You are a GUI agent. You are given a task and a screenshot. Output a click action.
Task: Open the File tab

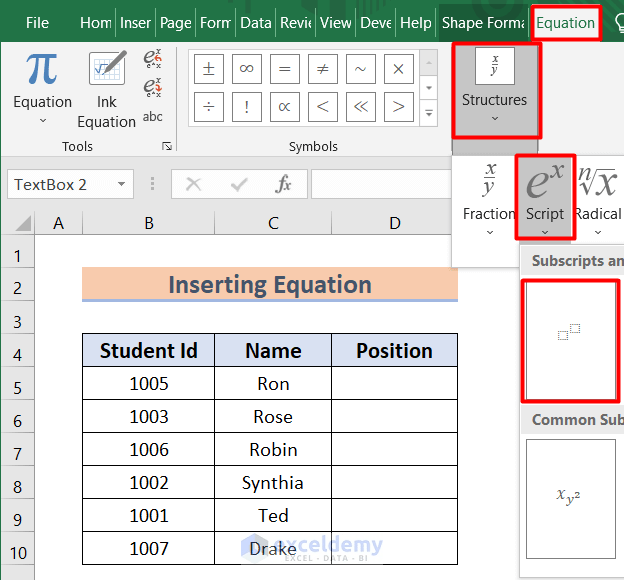[x=37, y=23]
